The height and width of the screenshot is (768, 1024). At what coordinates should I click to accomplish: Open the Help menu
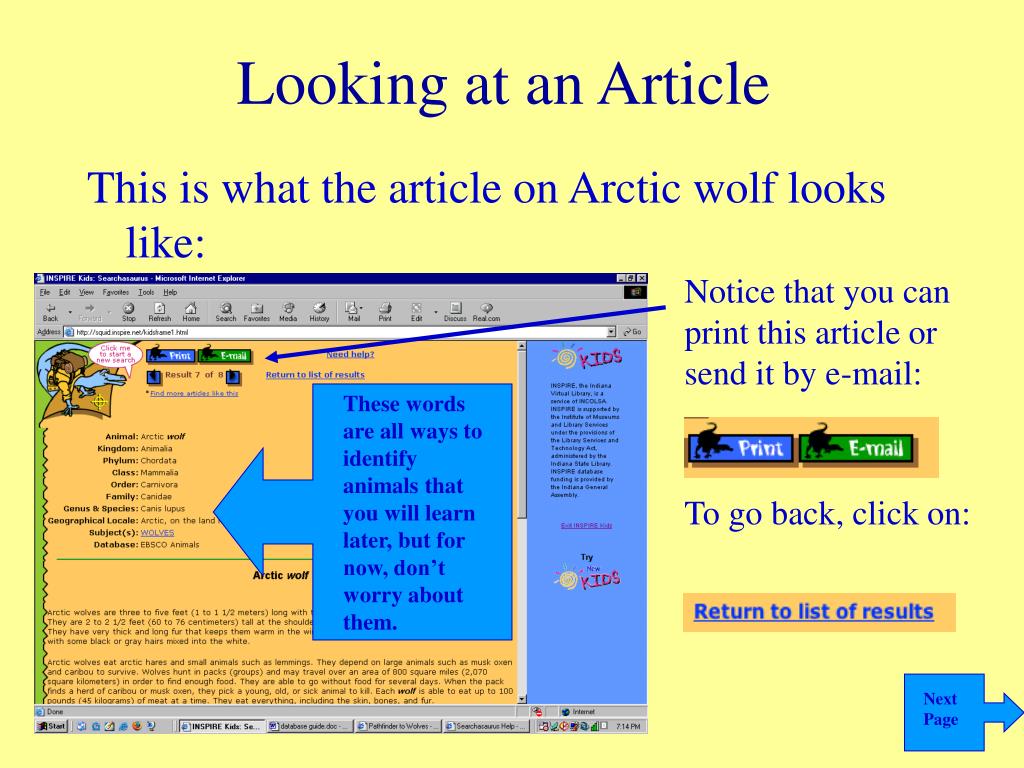170,292
